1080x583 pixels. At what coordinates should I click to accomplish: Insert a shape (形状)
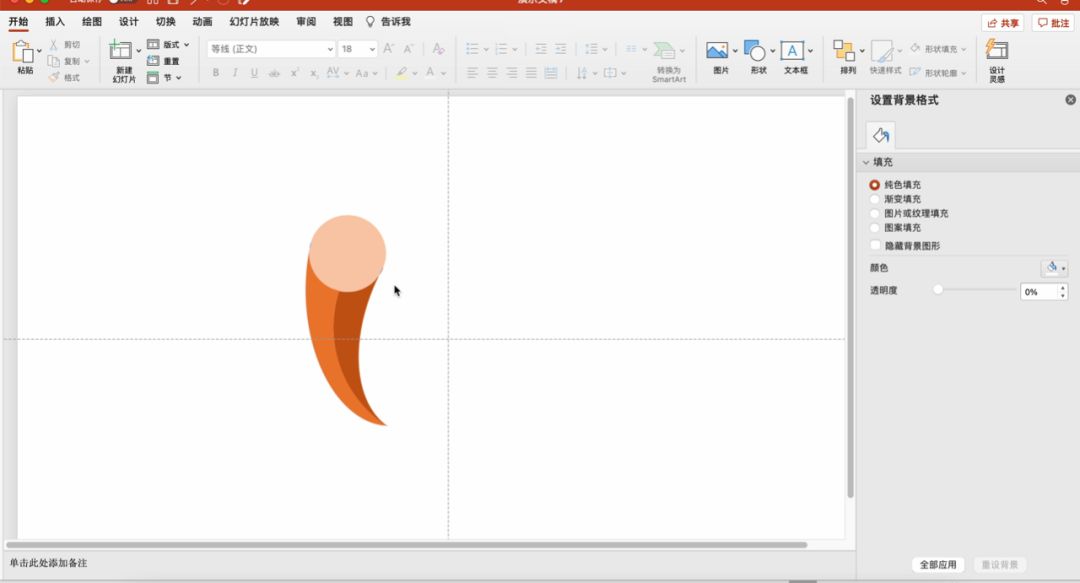[x=755, y=50]
